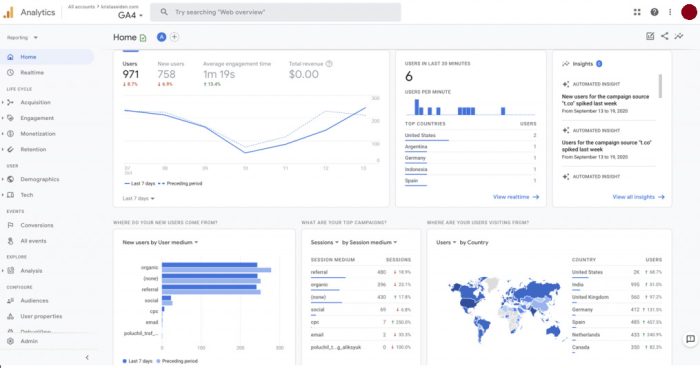Click the 'Argentina' row in top countries
Screen dimensions: 700x368
point(471,147)
